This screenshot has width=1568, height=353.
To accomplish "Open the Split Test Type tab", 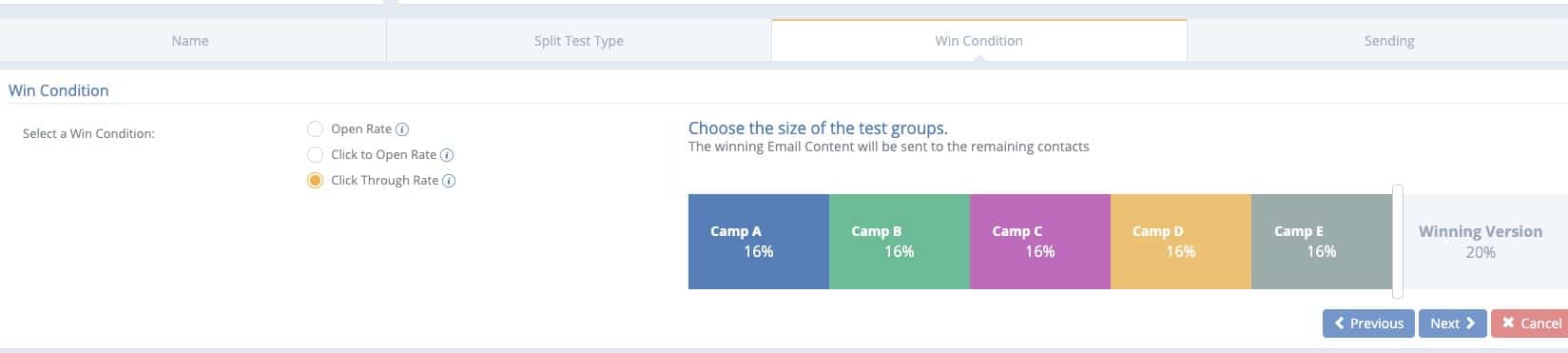I will click(579, 41).
